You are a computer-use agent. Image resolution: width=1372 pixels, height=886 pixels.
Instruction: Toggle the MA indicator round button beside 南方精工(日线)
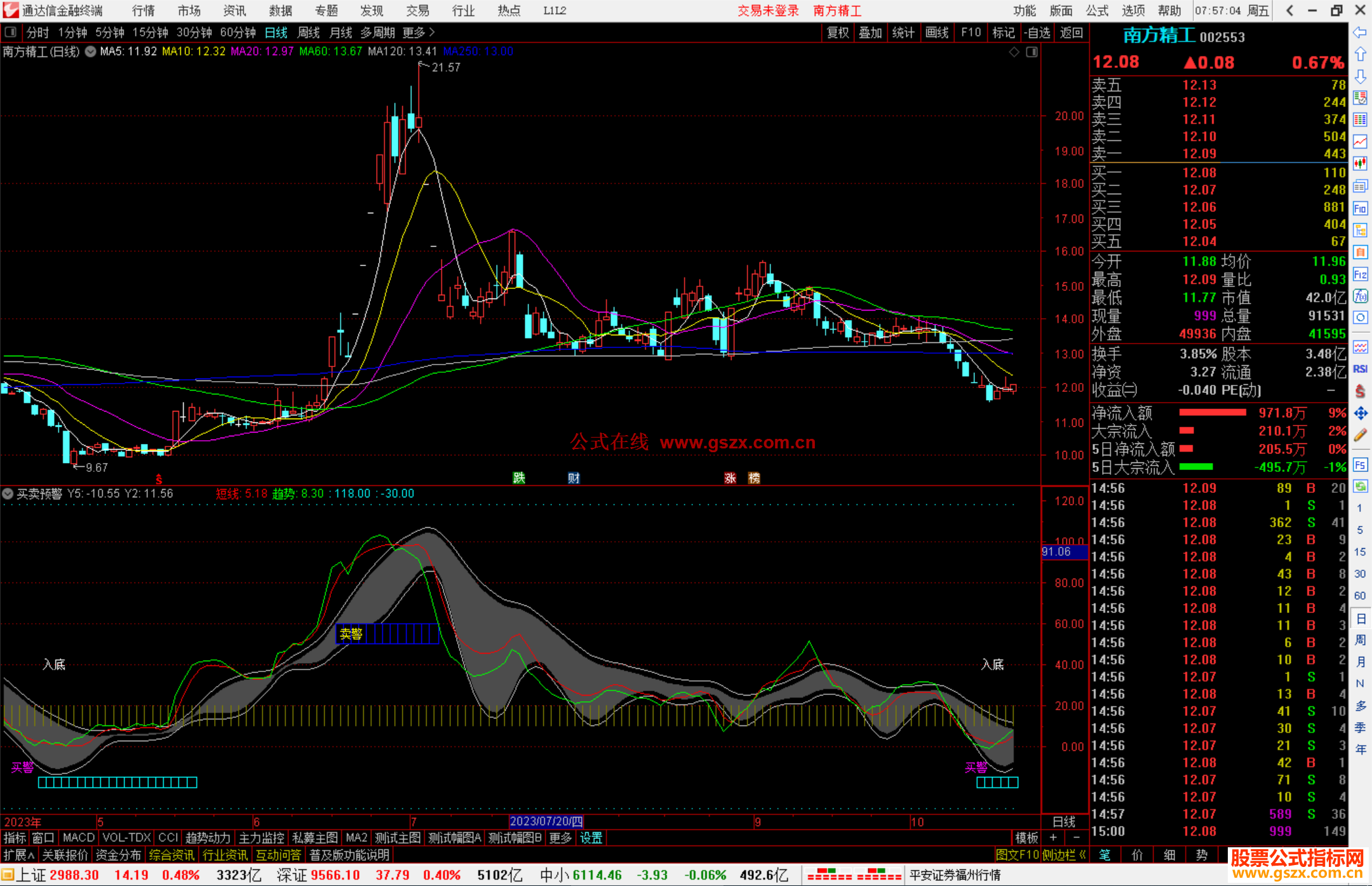(90, 51)
